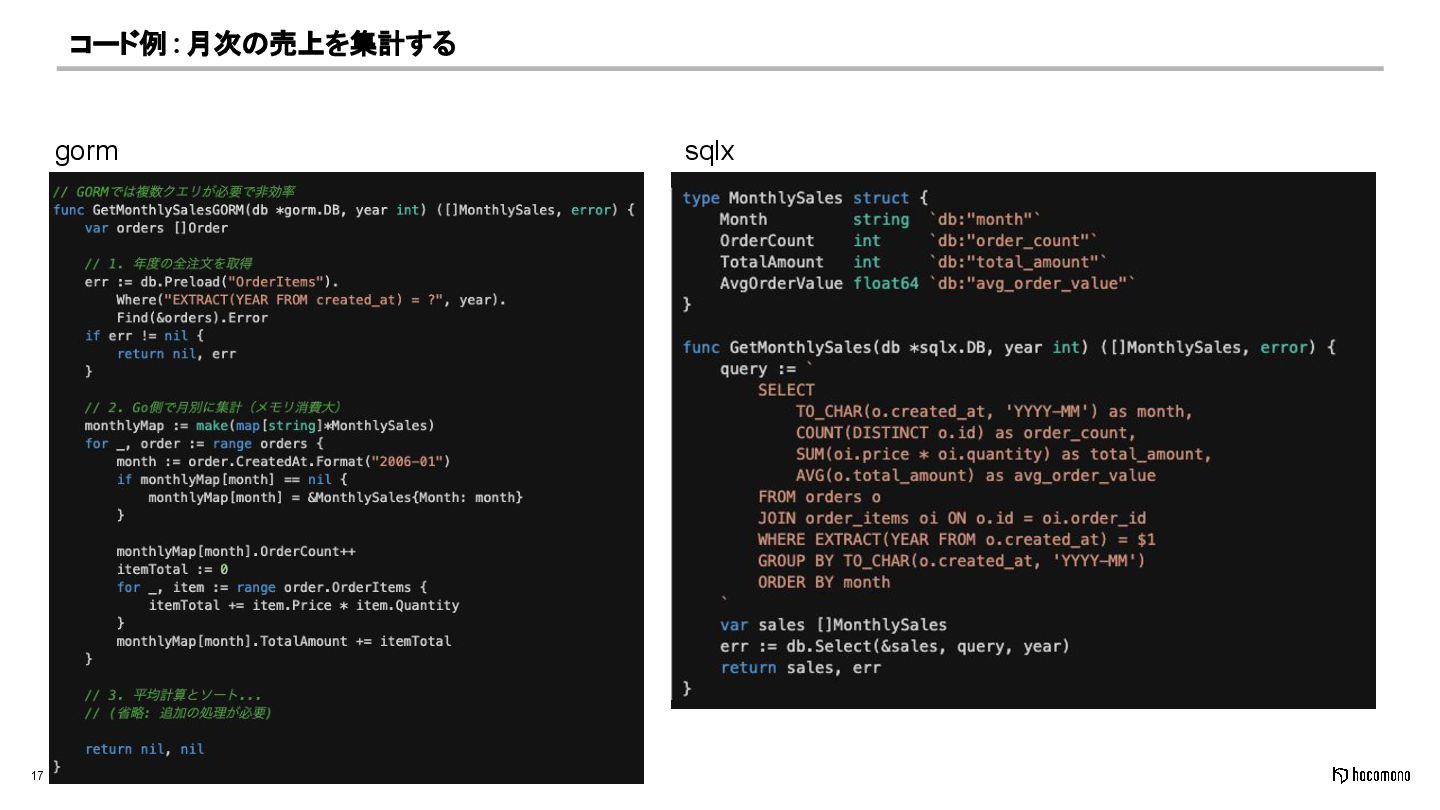
Task: Click the line 'itemTotal := 0'
Action: pos(172,570)
